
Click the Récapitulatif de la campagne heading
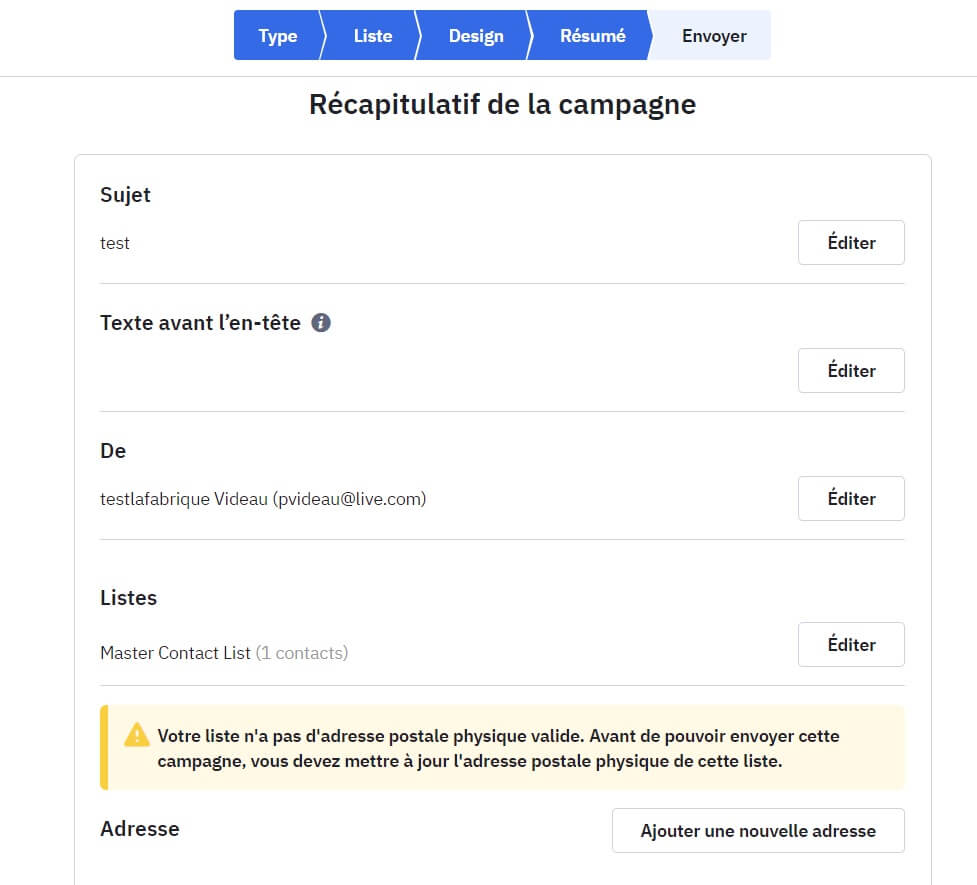502,104
